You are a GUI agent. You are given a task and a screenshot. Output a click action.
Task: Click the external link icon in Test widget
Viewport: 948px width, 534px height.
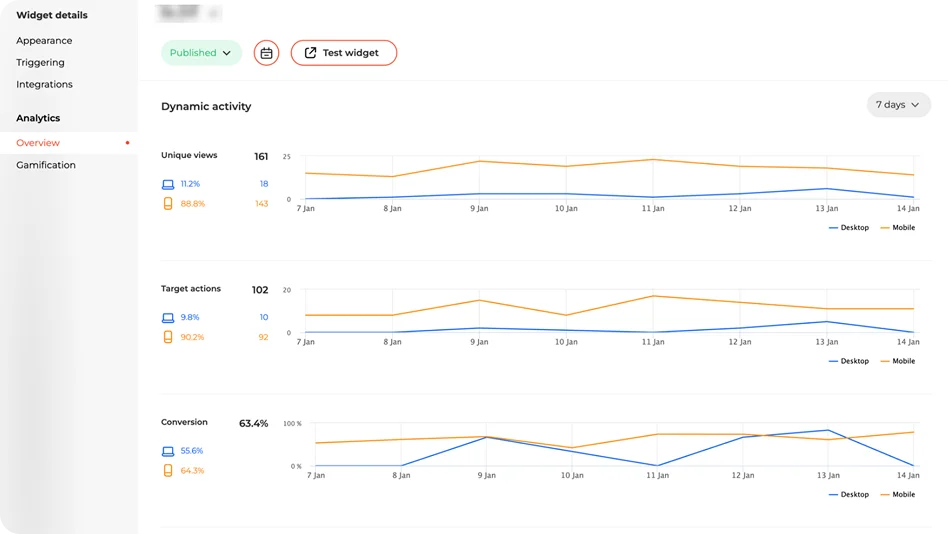pyautogui.click(x=310, y=53)
